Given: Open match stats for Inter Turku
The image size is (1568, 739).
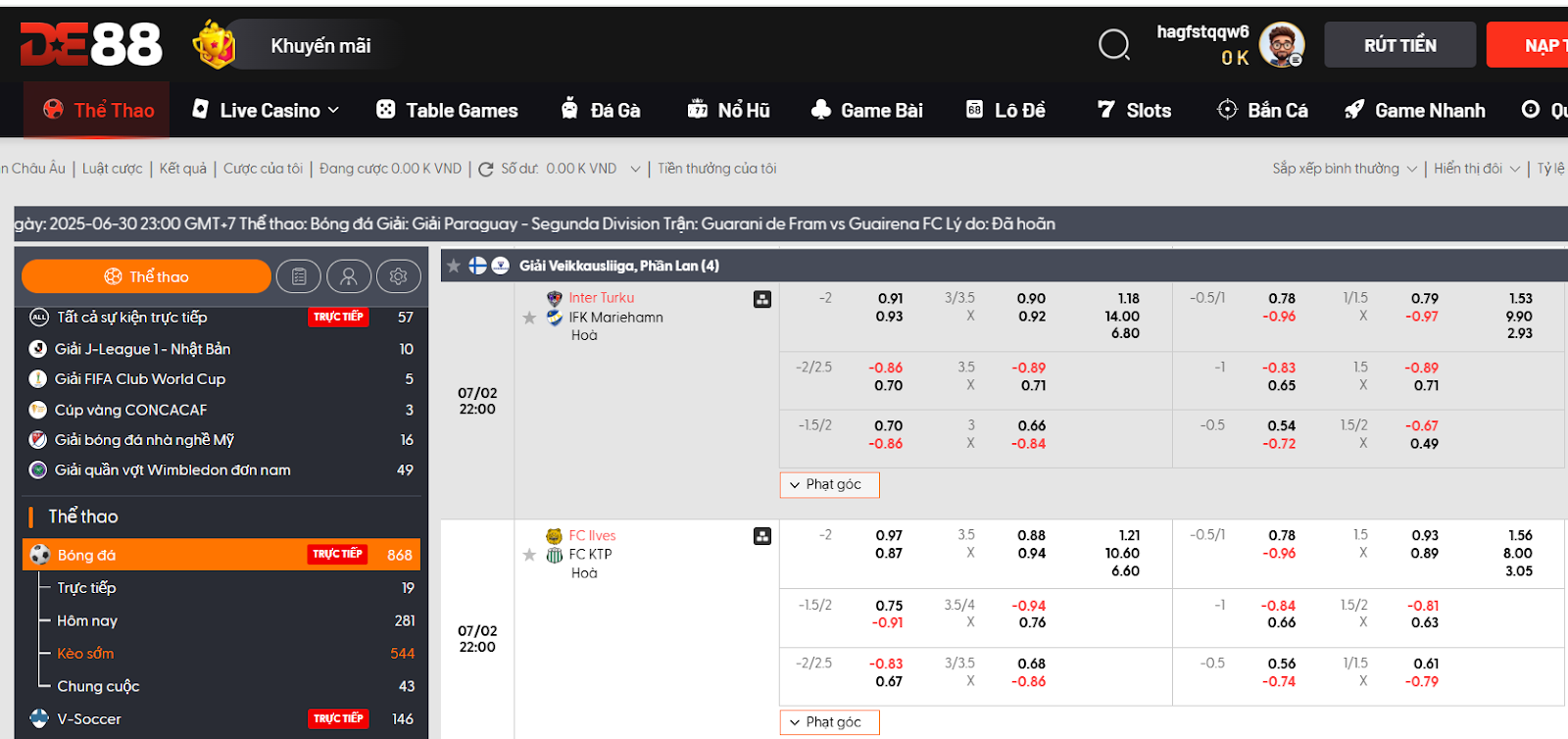Looking at the screenshot, I should click(x=762, y=299).
